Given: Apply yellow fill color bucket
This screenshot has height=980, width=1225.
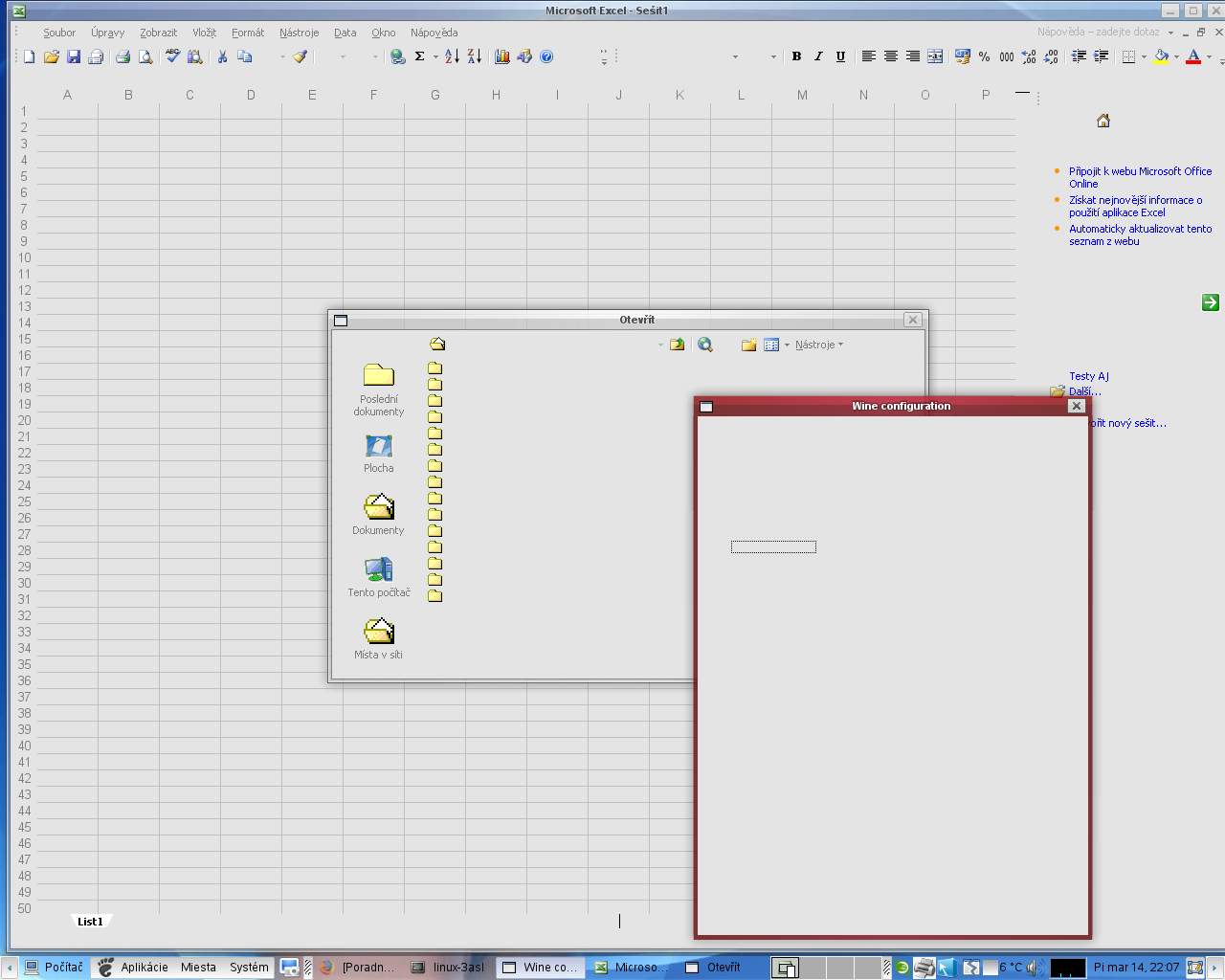Looking at the screenshot, I should [x=1161, y=56].
